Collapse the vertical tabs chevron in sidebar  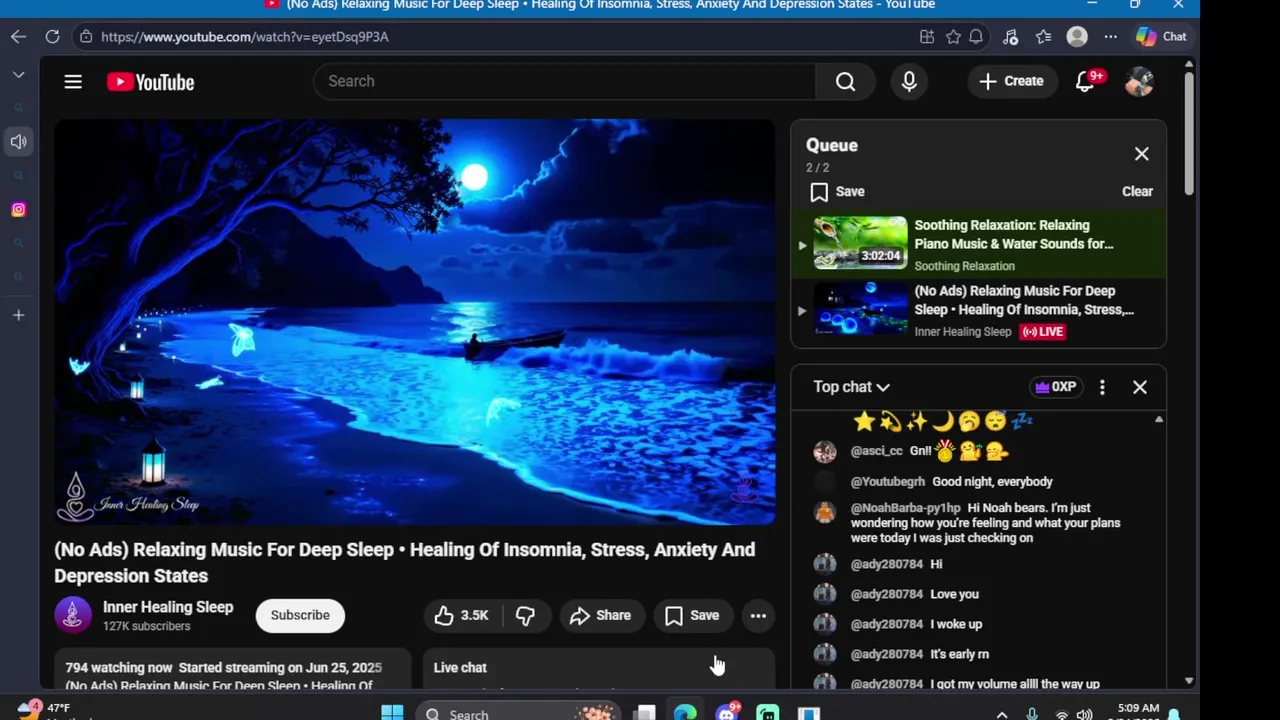tap(18, 75)
